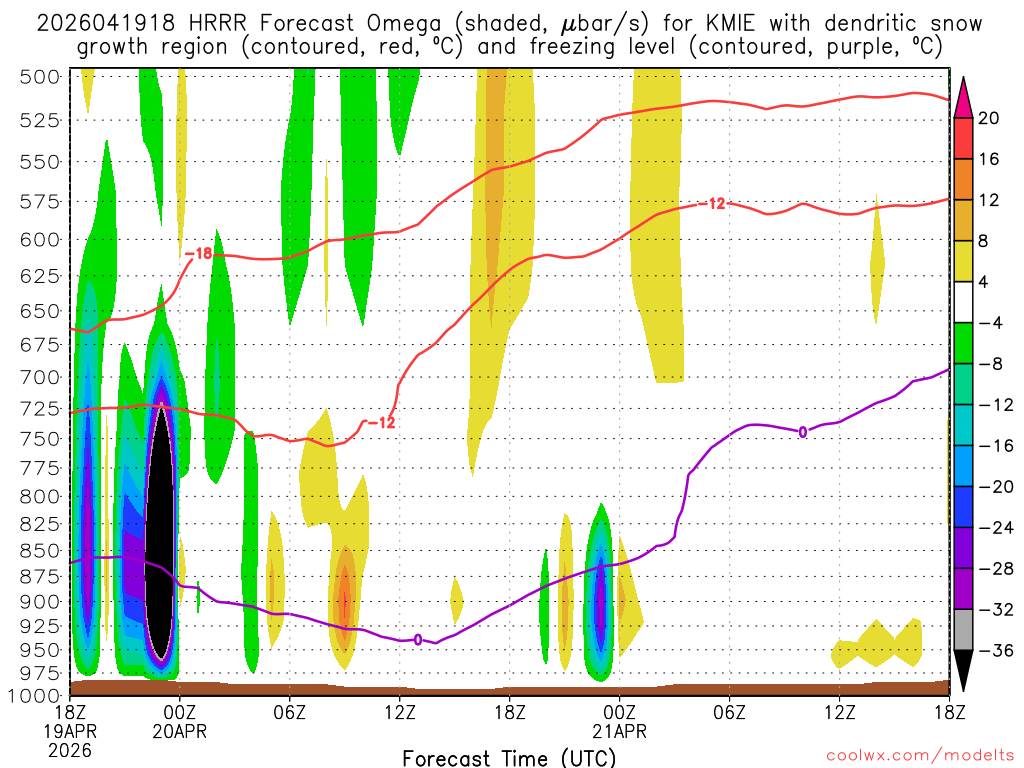The image size is (1024, 768).
Task: Click the 00Z tick label above 20APR
Action: tap(180, 712)
